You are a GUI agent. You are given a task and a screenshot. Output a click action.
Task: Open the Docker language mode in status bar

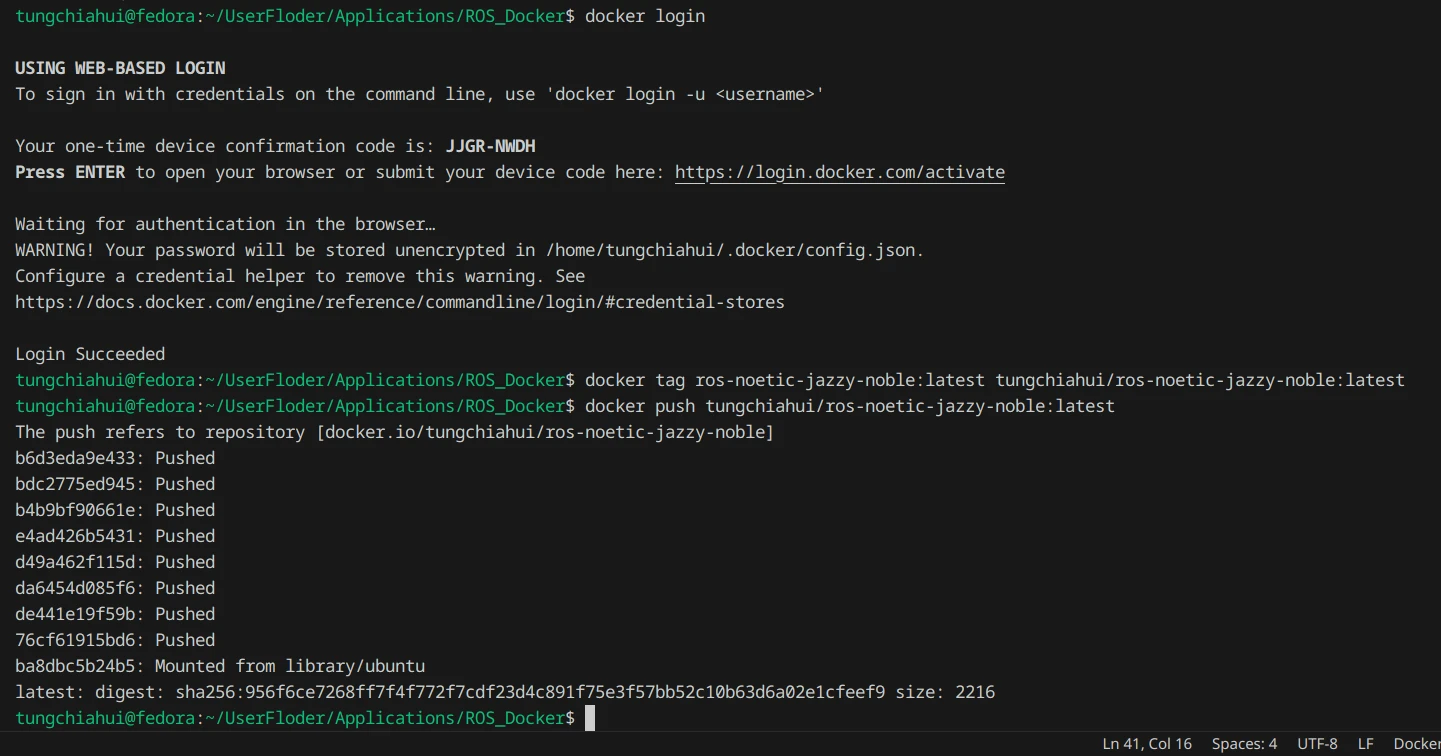(1417, 744)
